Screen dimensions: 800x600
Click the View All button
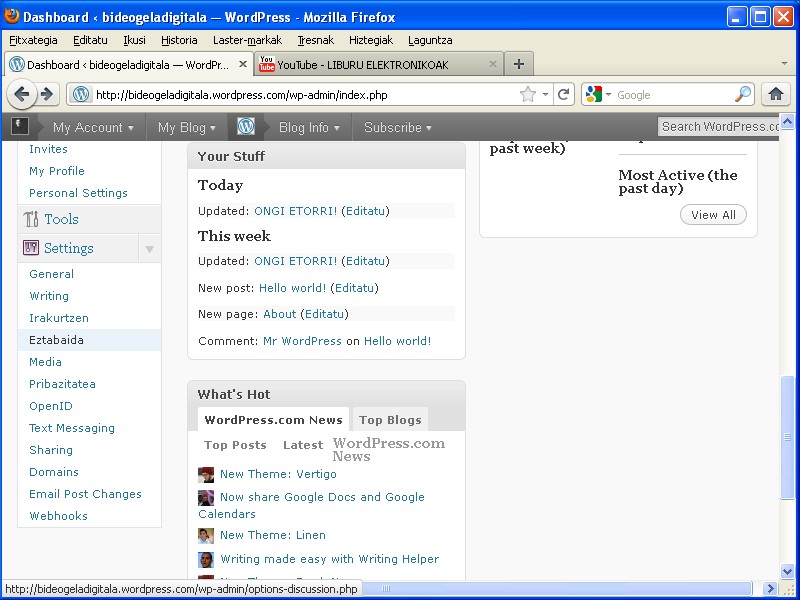click(713, 215)
